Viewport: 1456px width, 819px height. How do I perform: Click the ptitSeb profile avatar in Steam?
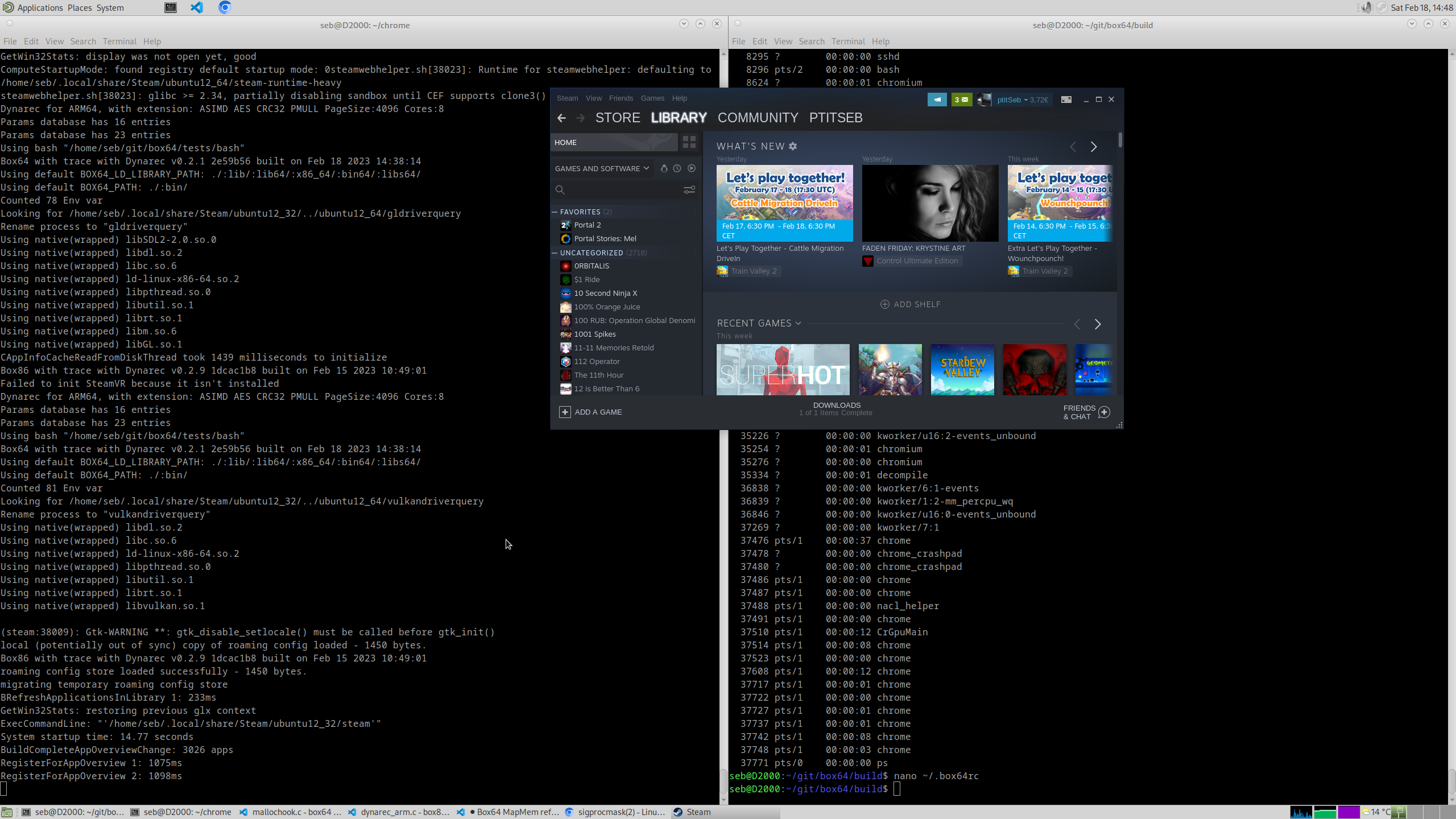(x=984, y=100)
